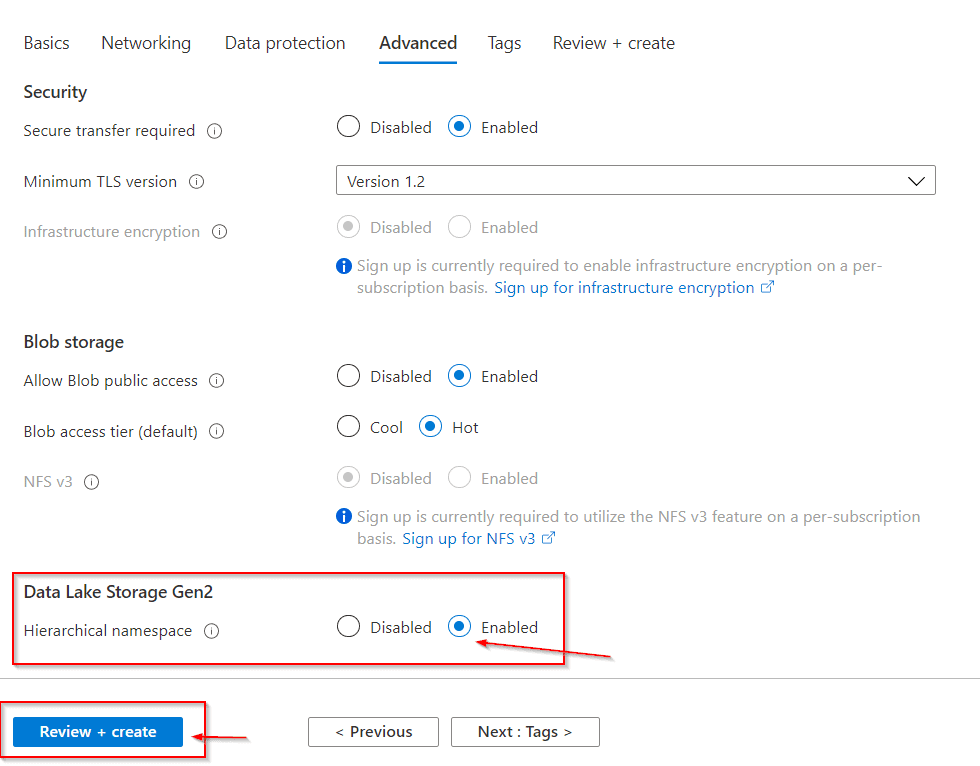The image size is (980, 766).
Task: Select Disabled for Hierarchical namespace
Action: (348, 627)
